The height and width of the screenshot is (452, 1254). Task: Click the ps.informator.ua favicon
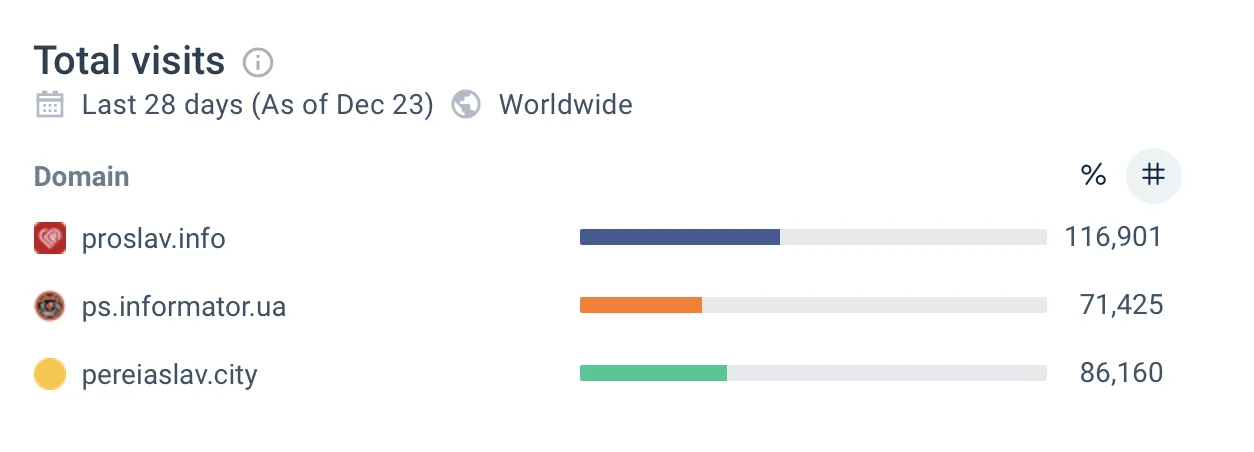tap(50, 306)
